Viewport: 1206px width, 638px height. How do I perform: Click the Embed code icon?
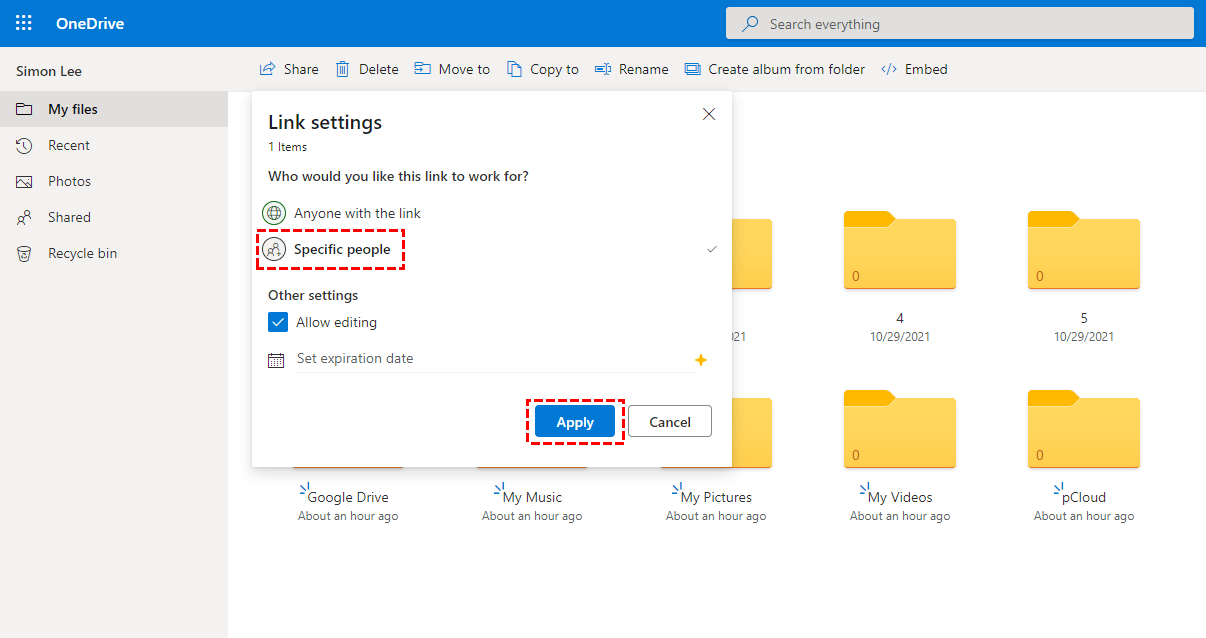(889, 69)
